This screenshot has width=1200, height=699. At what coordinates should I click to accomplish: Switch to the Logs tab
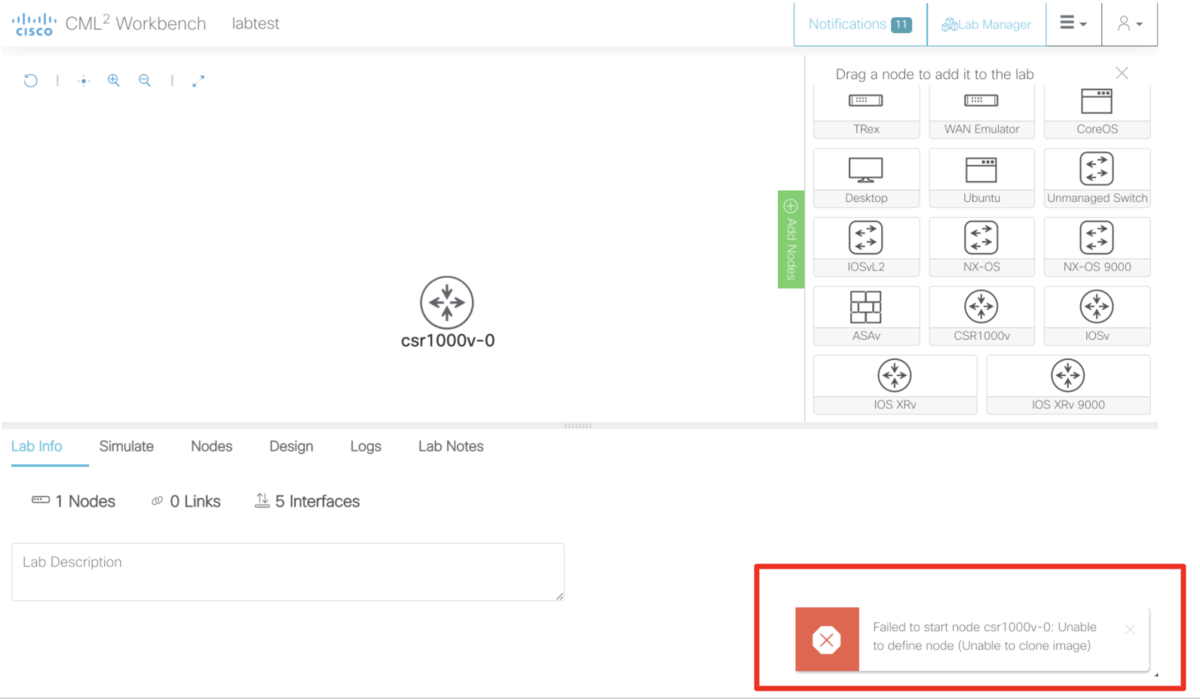coord(366,447)
